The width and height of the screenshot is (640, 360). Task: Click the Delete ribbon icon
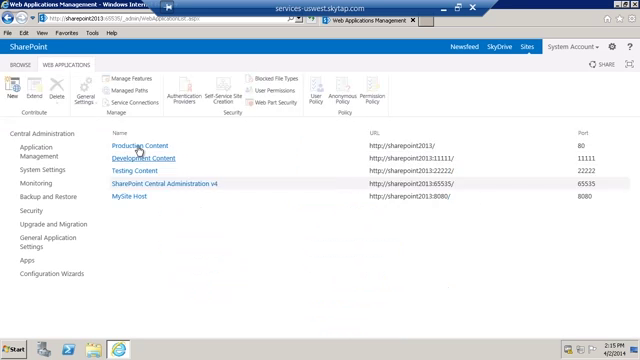pos(57,89)
